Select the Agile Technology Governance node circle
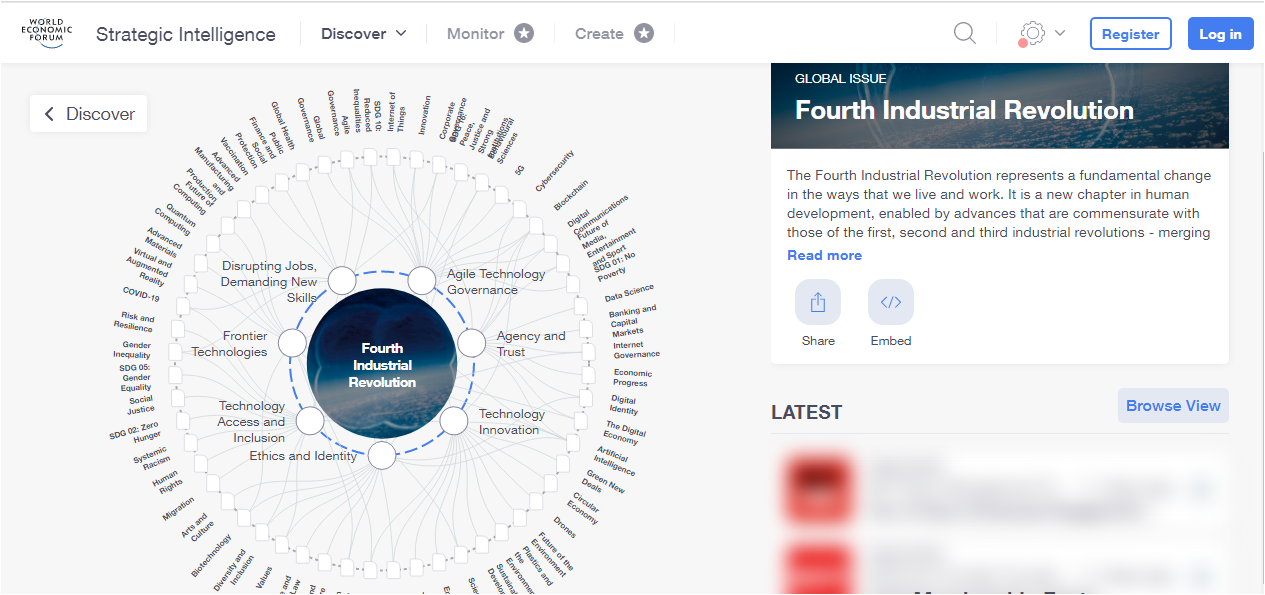The height and width of the screenshot is (595, 1265). coord(422,281)
